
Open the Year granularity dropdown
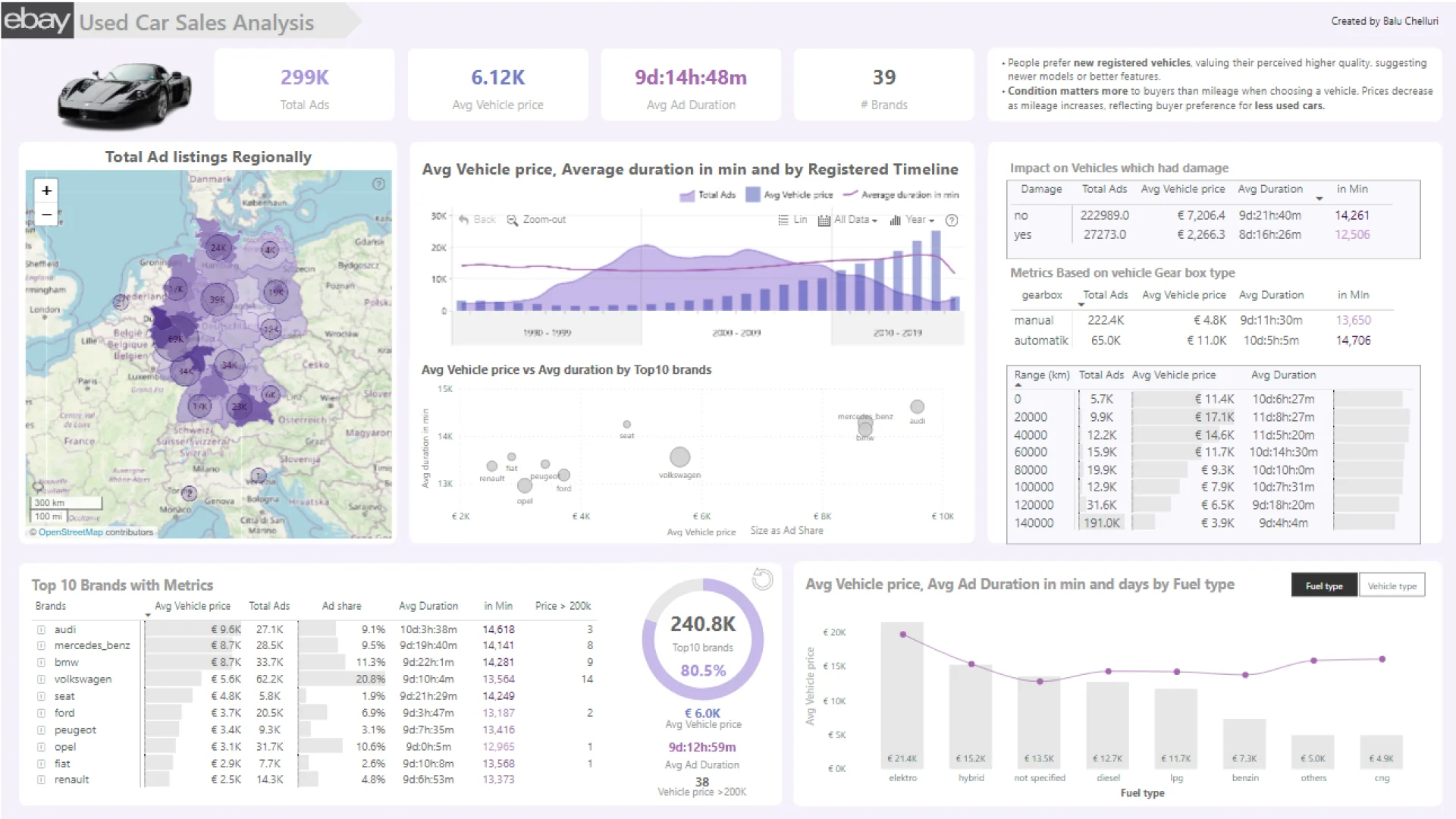click(912, 220)
